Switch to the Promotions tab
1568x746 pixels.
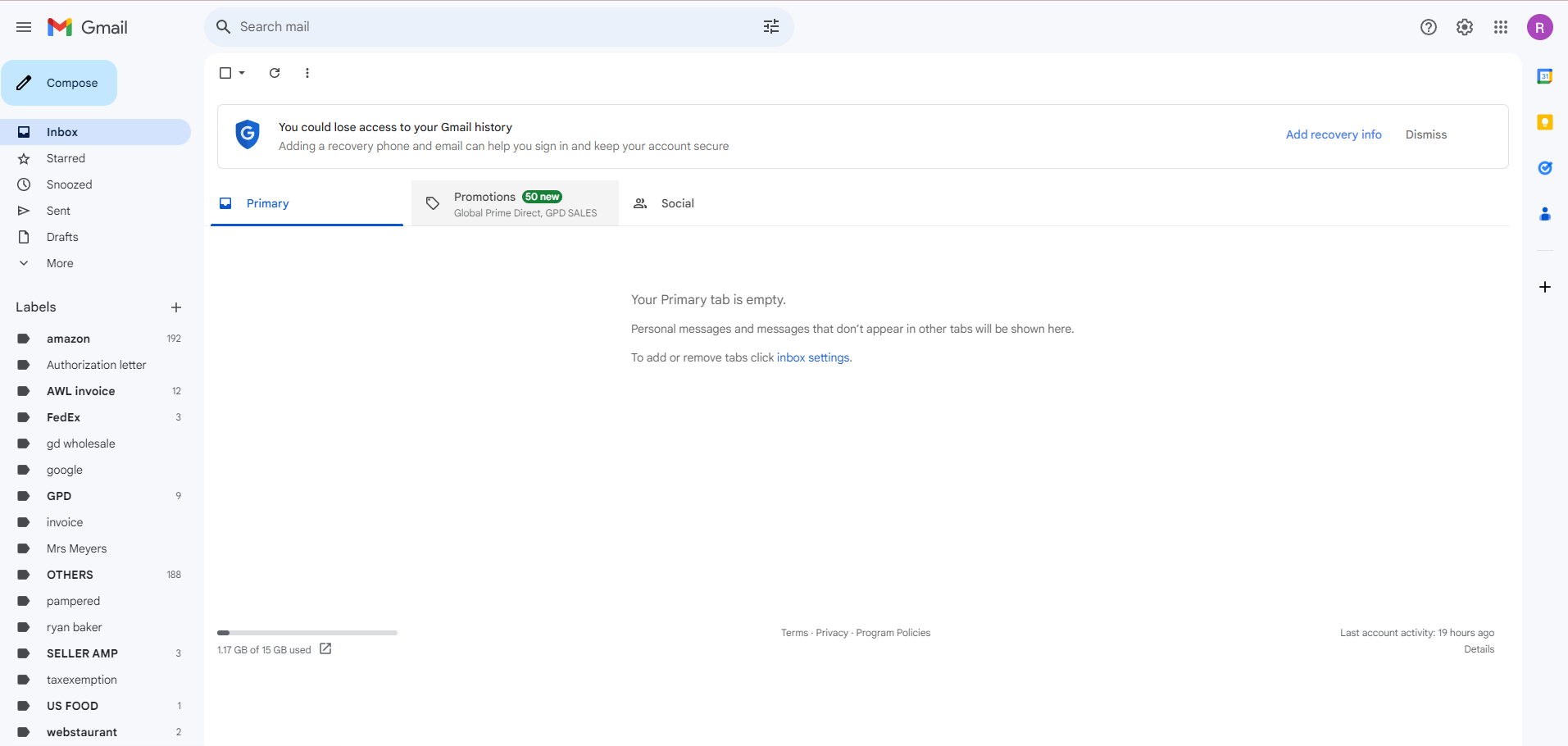point(515,203)
